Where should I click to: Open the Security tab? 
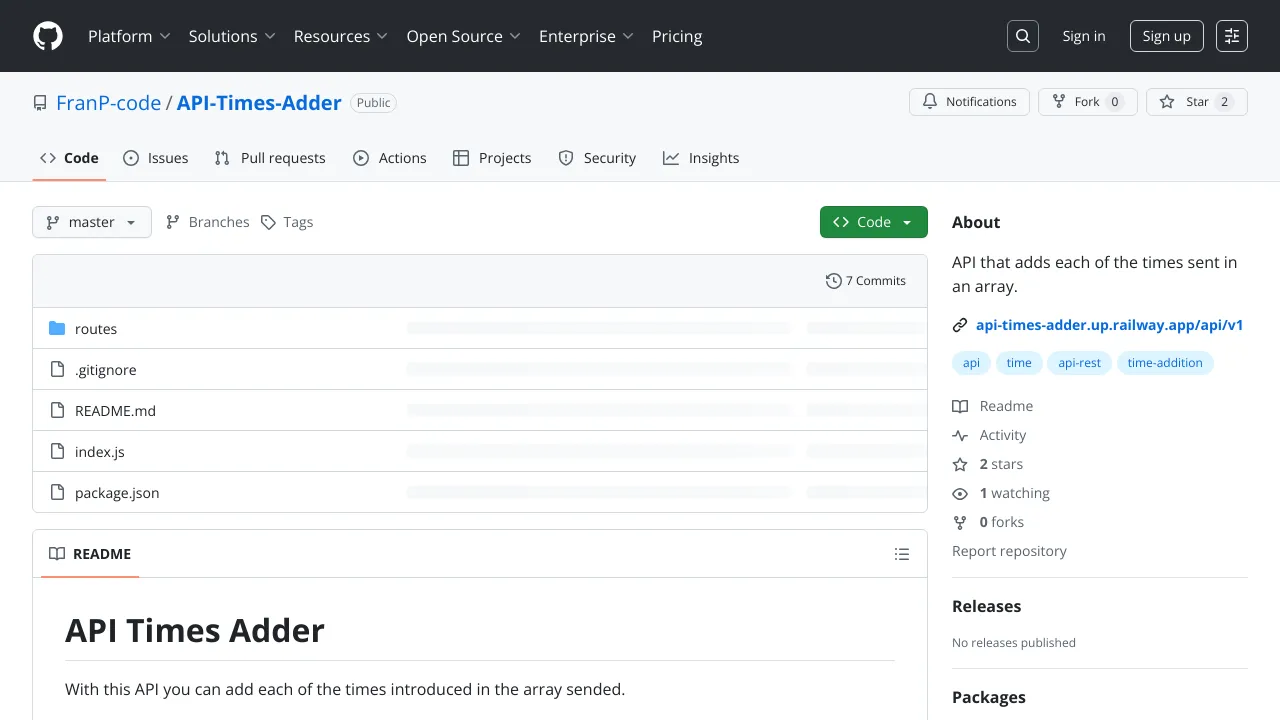[597, 158]
